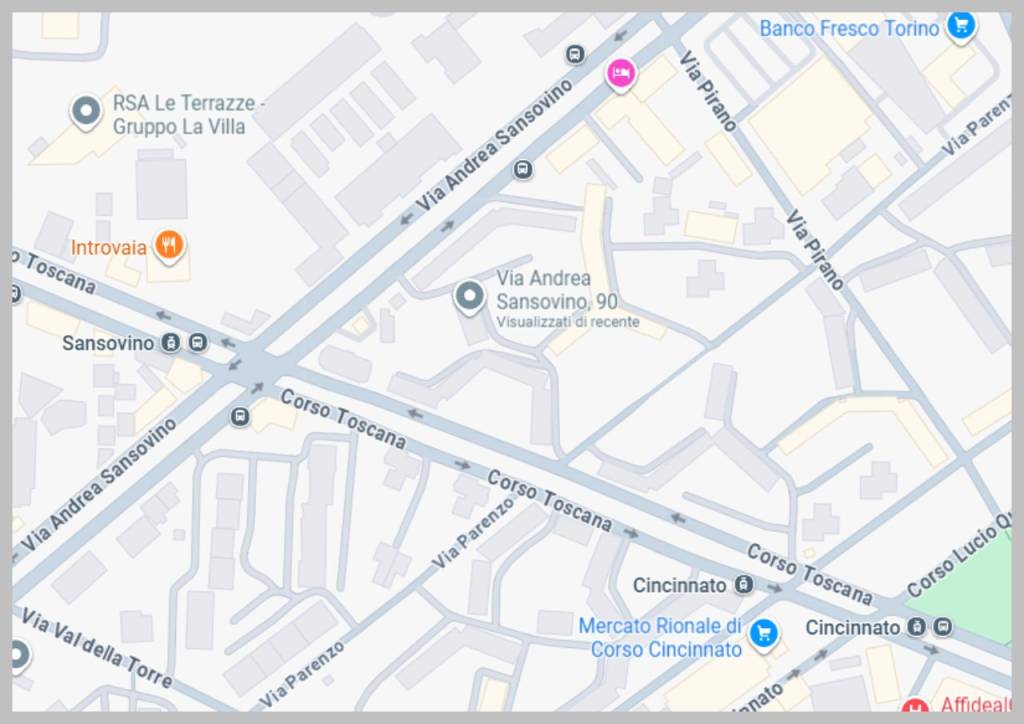Select tram stop icon beside Sansovino label
The height and width of the screenshot is (724, 1024).
(x=170, y=342)
